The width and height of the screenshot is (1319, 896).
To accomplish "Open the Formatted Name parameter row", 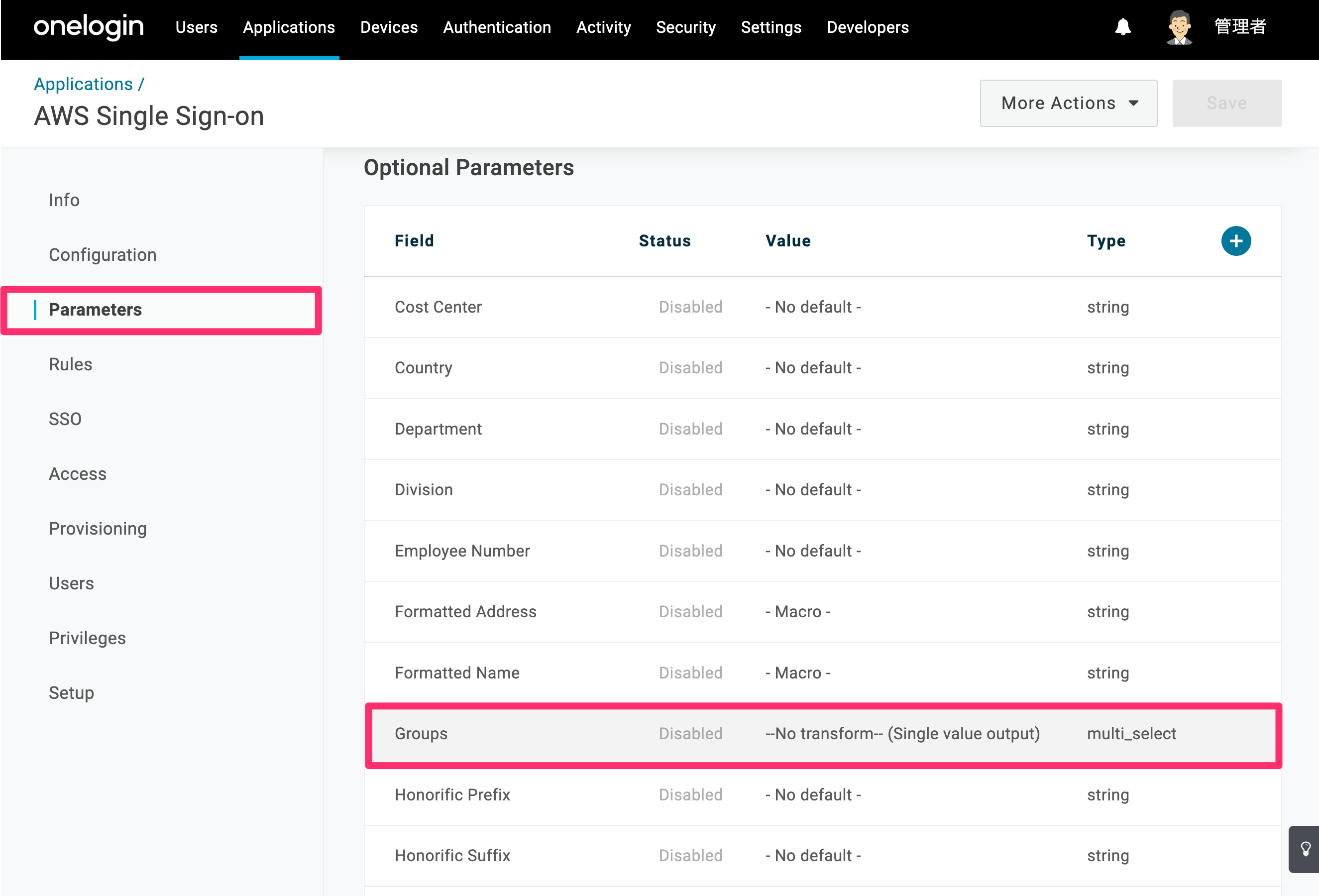I will pyautogui.click(x=822, y=673).
